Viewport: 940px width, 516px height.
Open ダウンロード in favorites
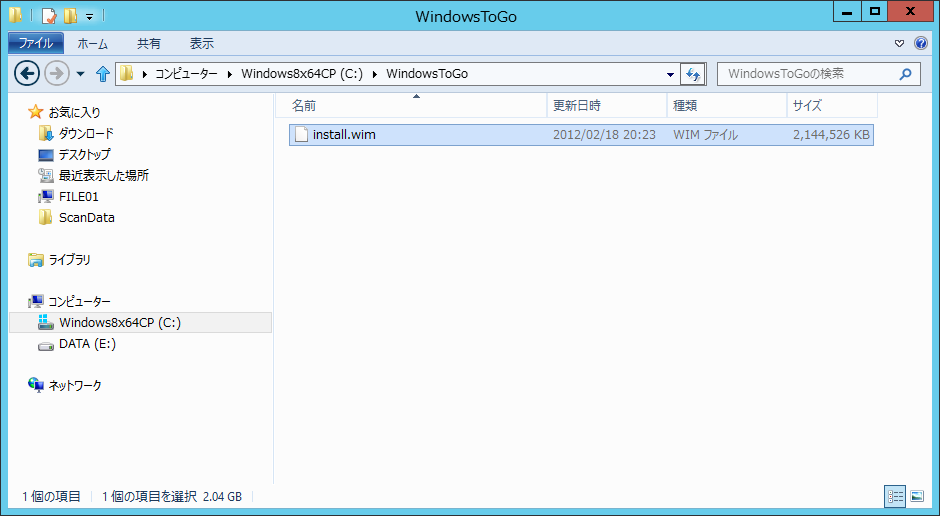86,133
